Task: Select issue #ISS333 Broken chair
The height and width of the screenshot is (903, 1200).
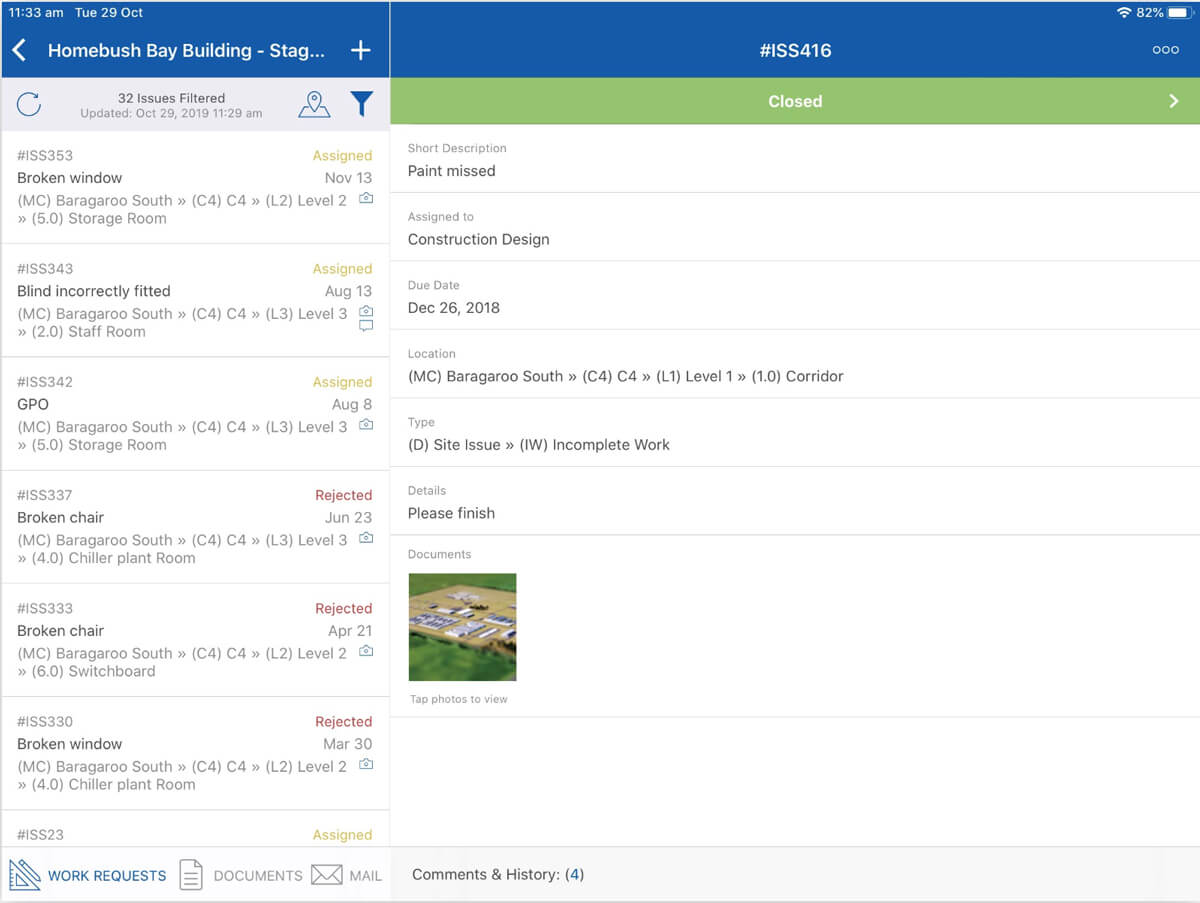Action: point(195,640)
